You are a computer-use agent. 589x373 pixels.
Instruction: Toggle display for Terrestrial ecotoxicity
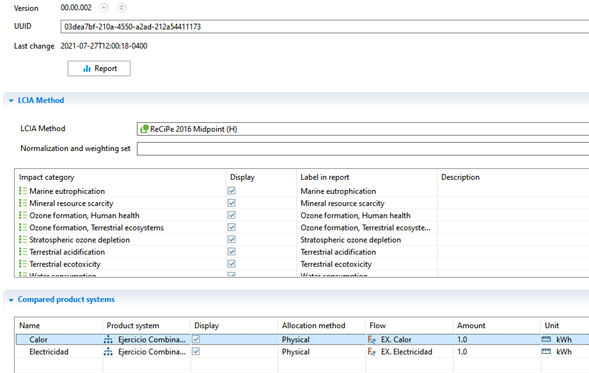click(232, 264)
